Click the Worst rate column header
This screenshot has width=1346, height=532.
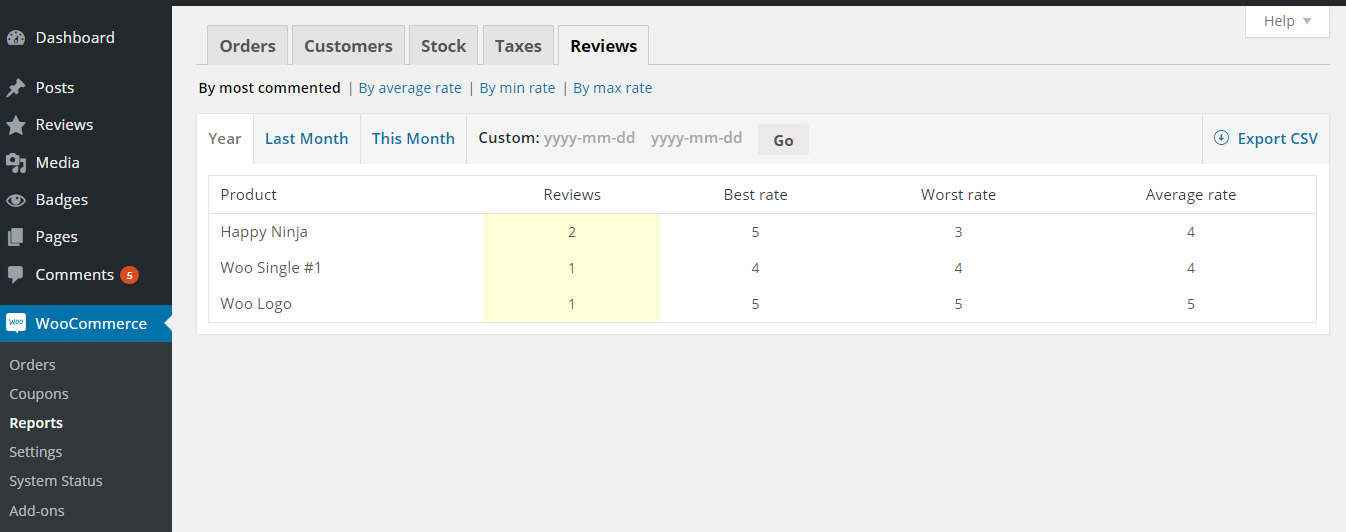(x=958, y=195)
